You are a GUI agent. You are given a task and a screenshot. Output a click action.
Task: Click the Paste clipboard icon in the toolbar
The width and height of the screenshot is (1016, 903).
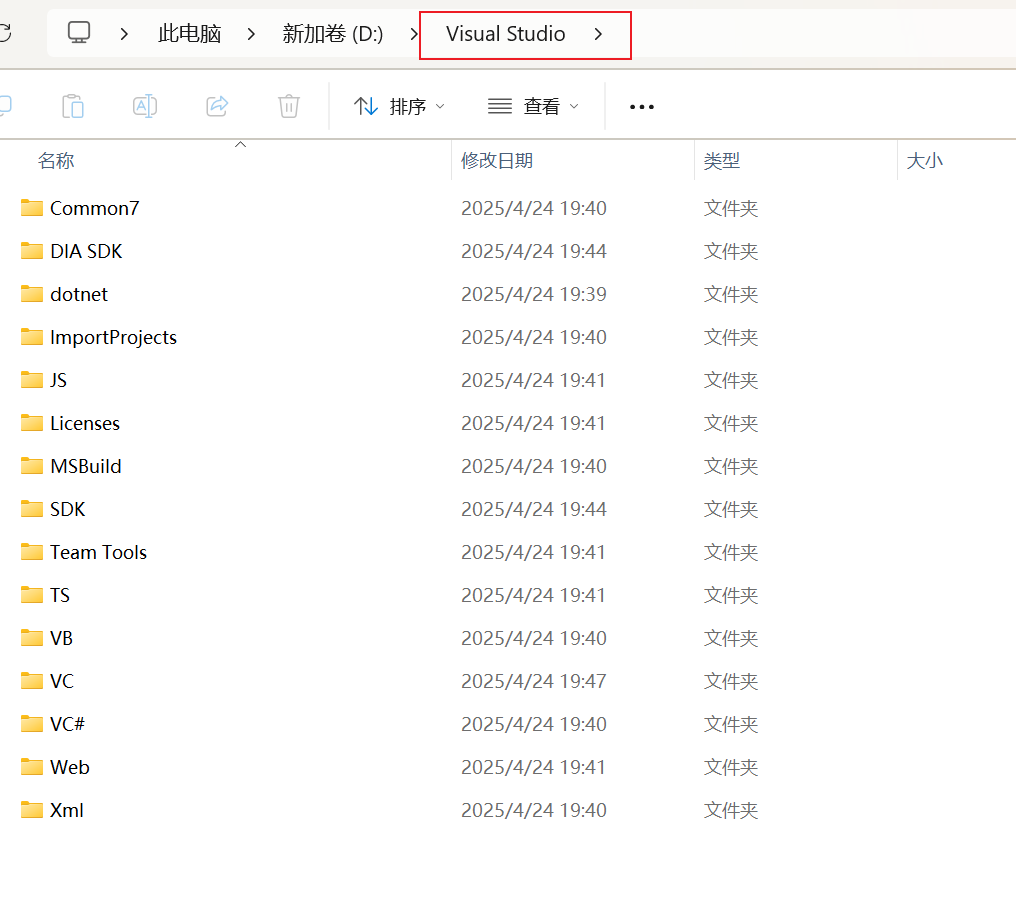tap(73, 106)
